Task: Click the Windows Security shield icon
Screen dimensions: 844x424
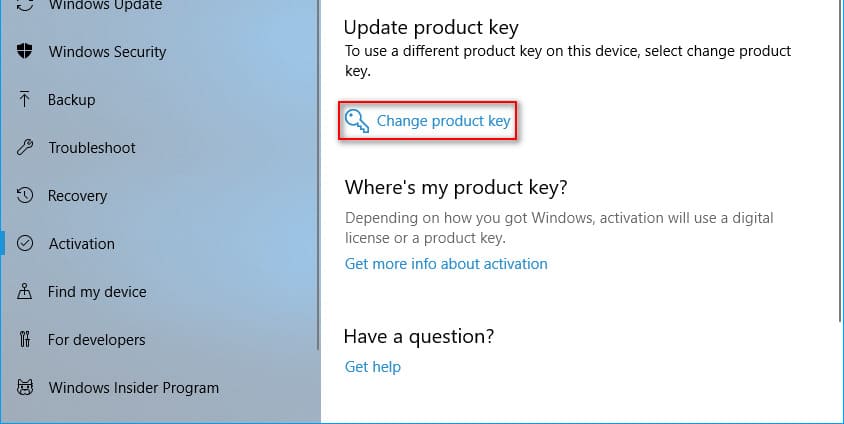Action: 26,52
